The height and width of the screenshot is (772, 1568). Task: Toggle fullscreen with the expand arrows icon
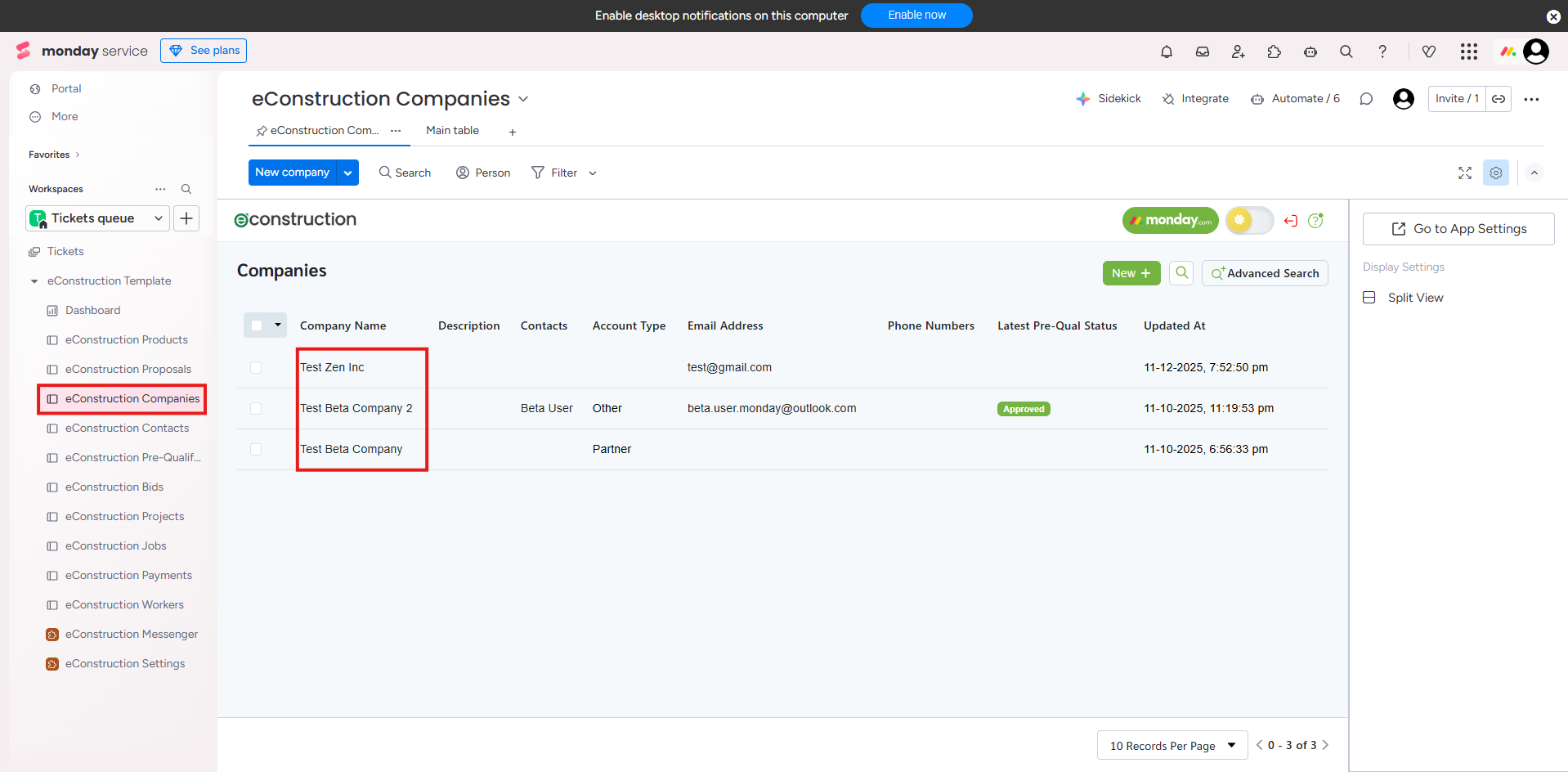tap(1465, 173)
